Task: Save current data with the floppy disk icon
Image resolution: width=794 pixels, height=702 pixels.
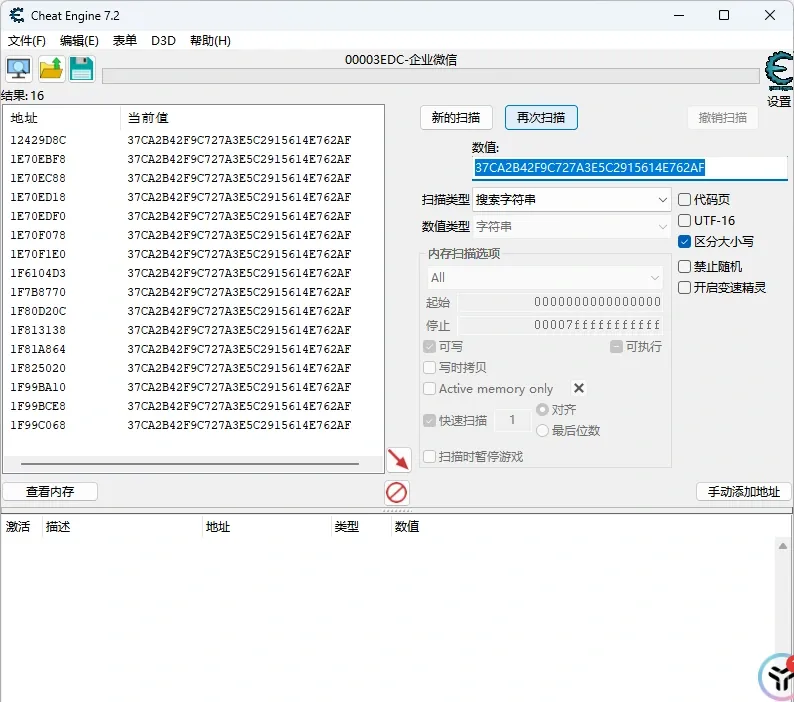Action: pos(82,69)
